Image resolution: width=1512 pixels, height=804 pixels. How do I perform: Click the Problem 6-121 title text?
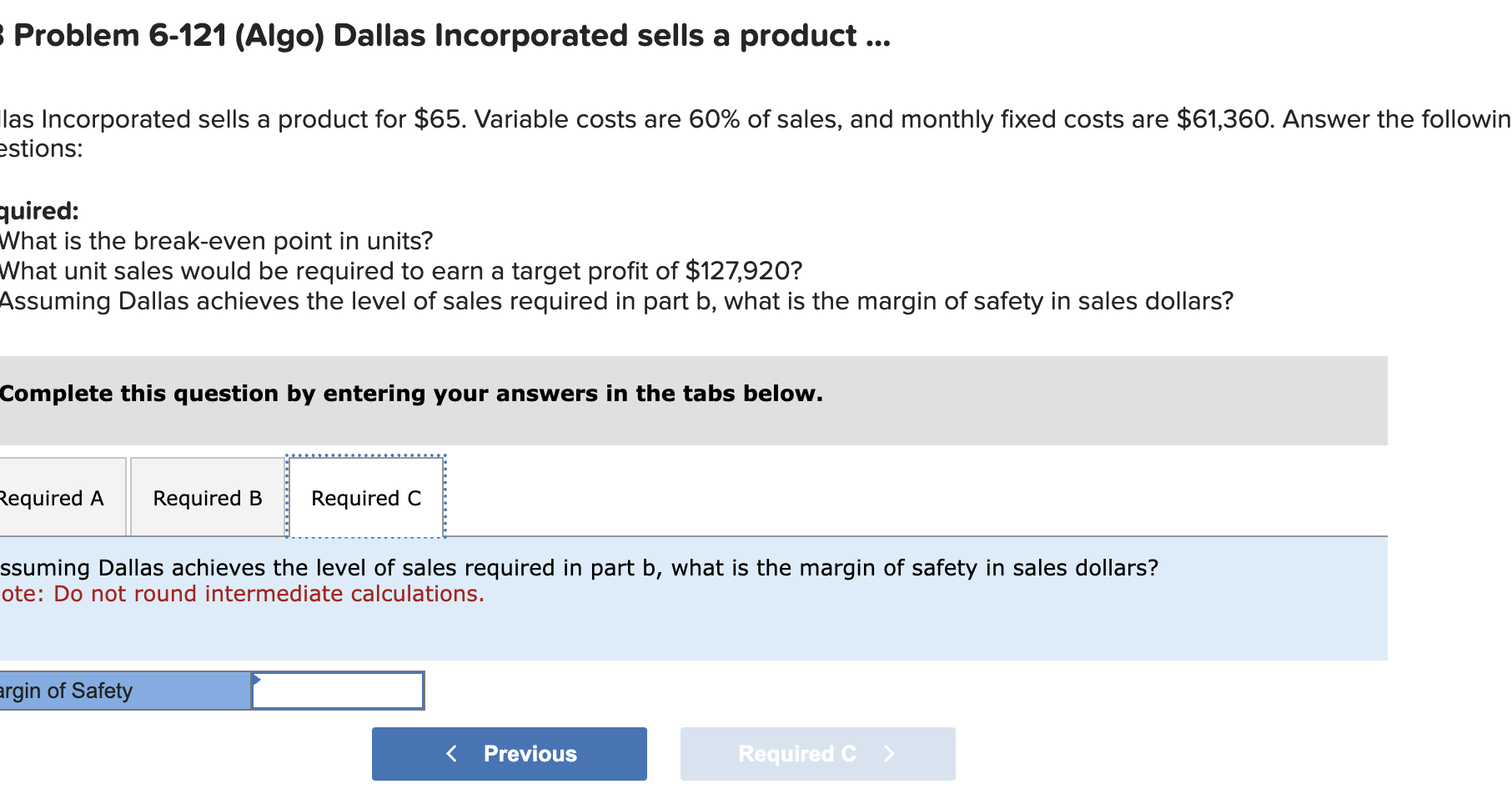pyautogui.click(x=442, y=35)
